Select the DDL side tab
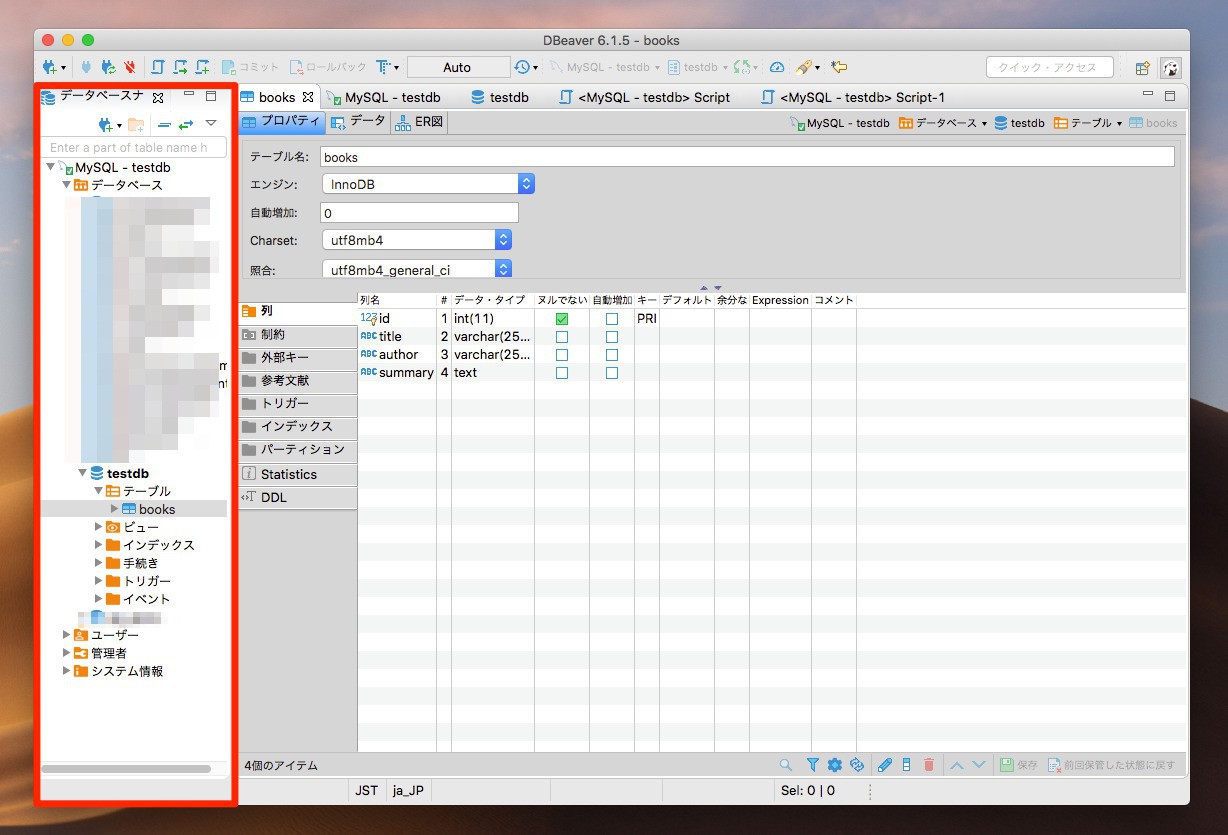The image size is (1228, 835). 298,497
